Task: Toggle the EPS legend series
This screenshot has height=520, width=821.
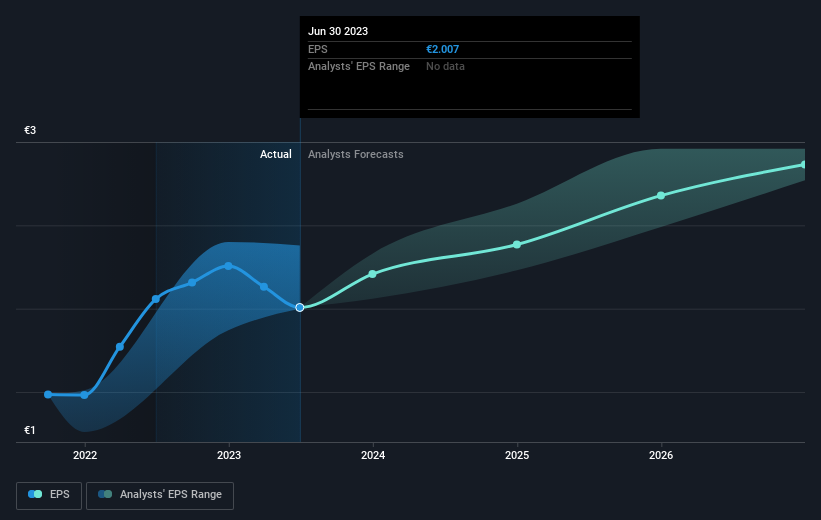Action: tap(49, 495)
